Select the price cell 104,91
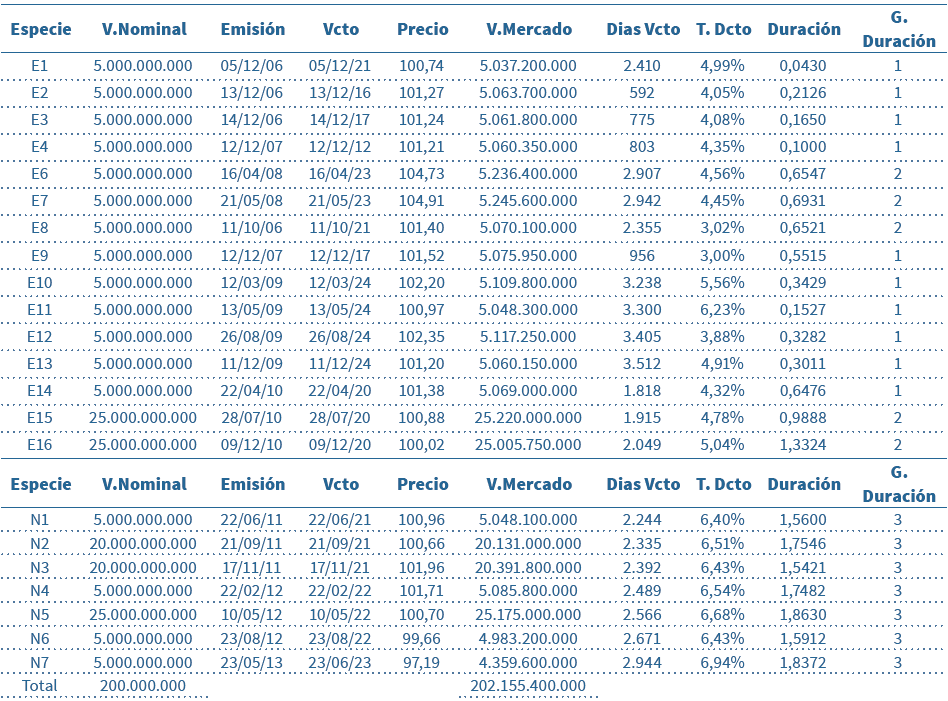Viewport: 948px width, 701px height. tap(421, 201)
